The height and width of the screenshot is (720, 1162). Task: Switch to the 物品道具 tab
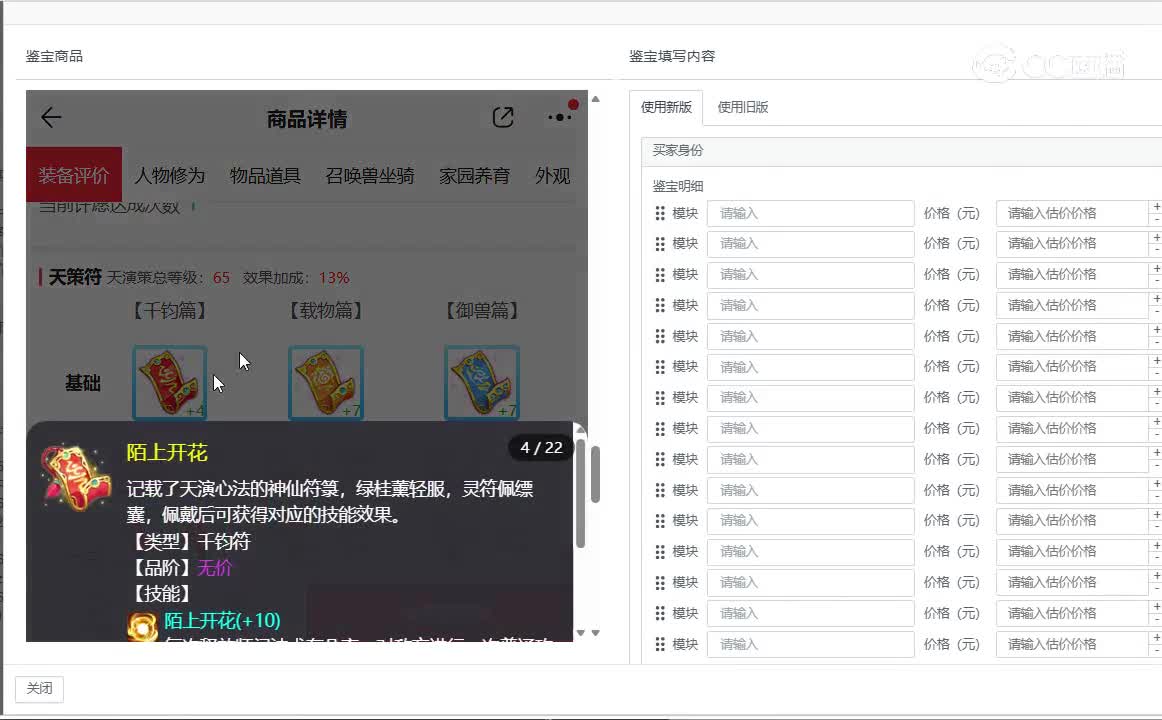coord(265,176)
